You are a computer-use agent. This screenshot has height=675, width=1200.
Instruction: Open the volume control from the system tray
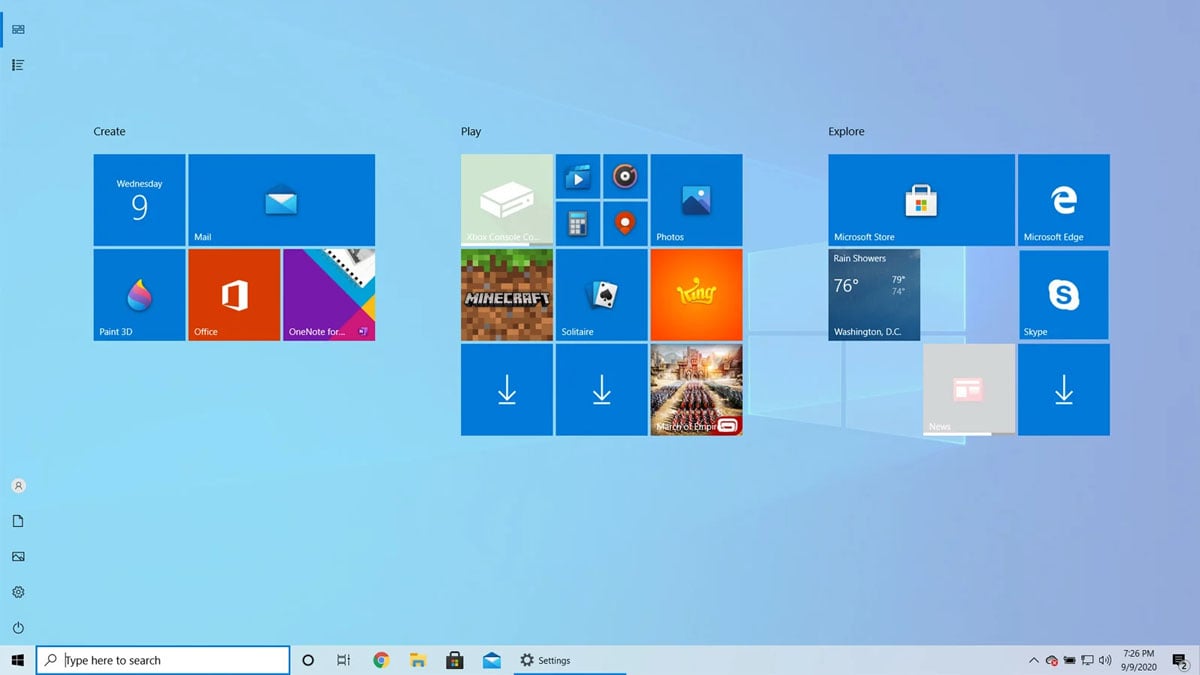1104,660
